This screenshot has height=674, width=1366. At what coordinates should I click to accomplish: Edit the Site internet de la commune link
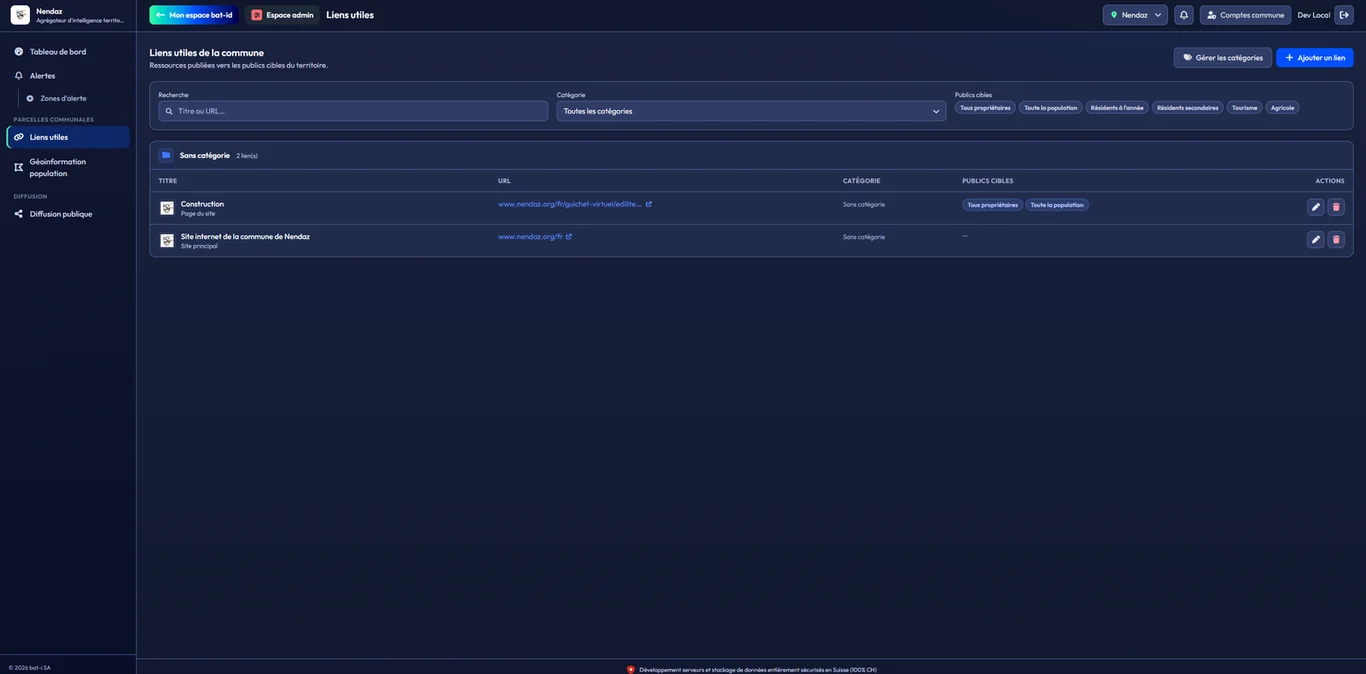[x=1316, y=240]
